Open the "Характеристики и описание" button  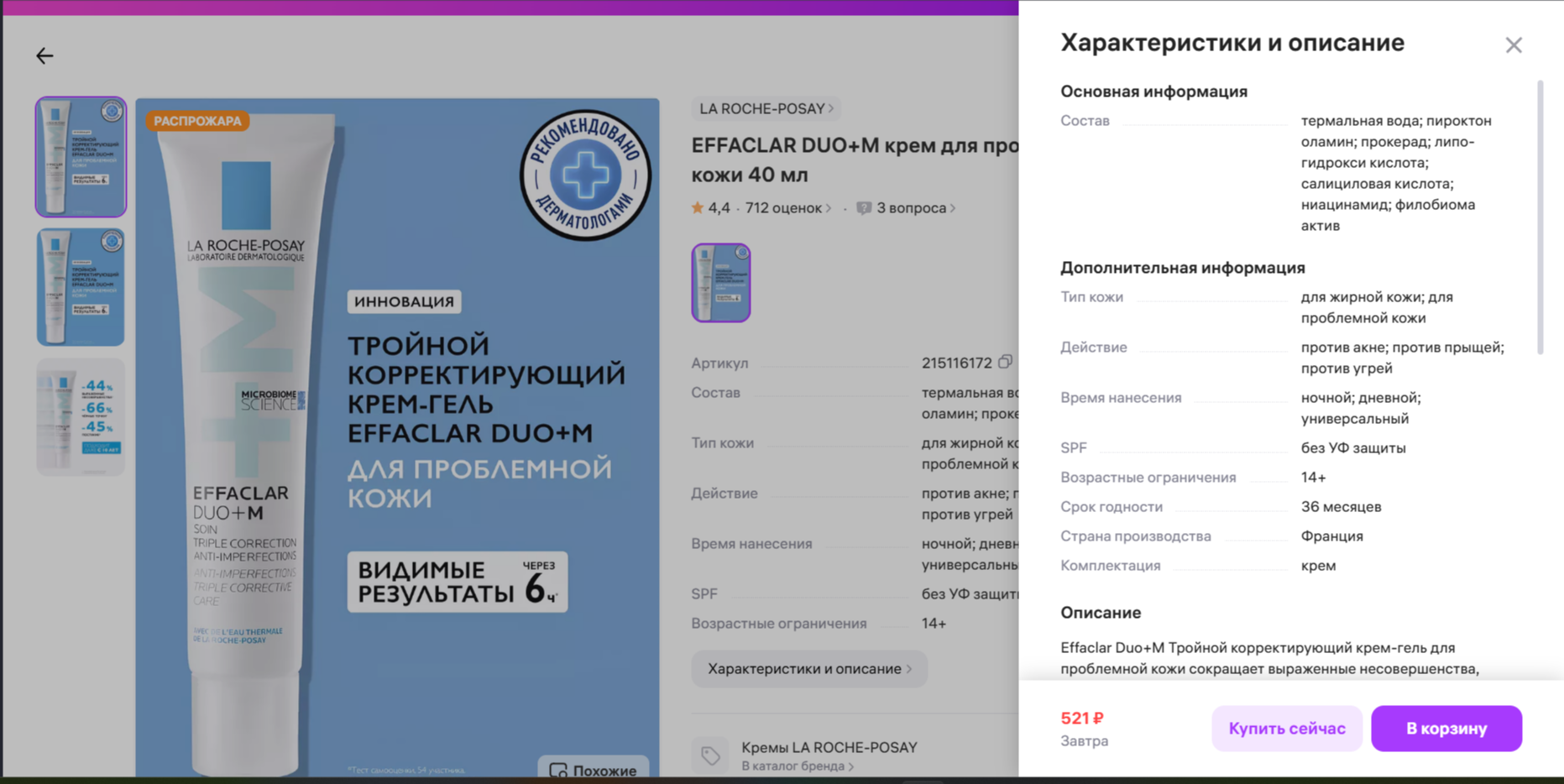click(808, 668)
